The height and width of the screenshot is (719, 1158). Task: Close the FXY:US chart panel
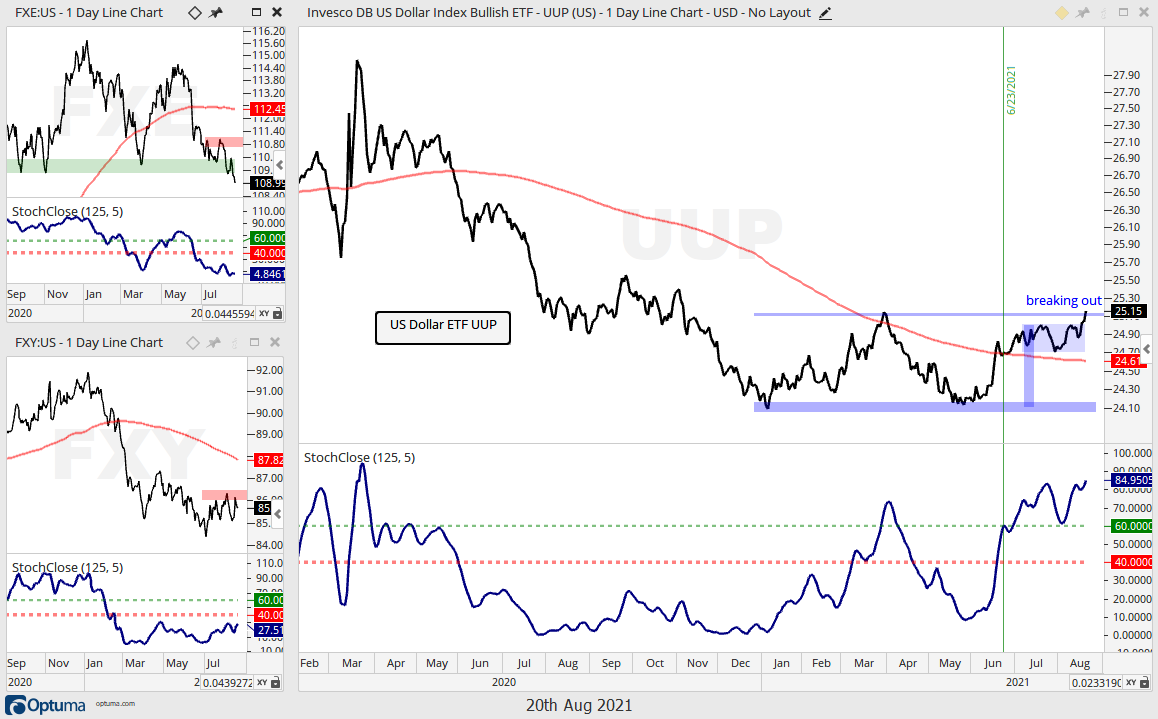275,342
